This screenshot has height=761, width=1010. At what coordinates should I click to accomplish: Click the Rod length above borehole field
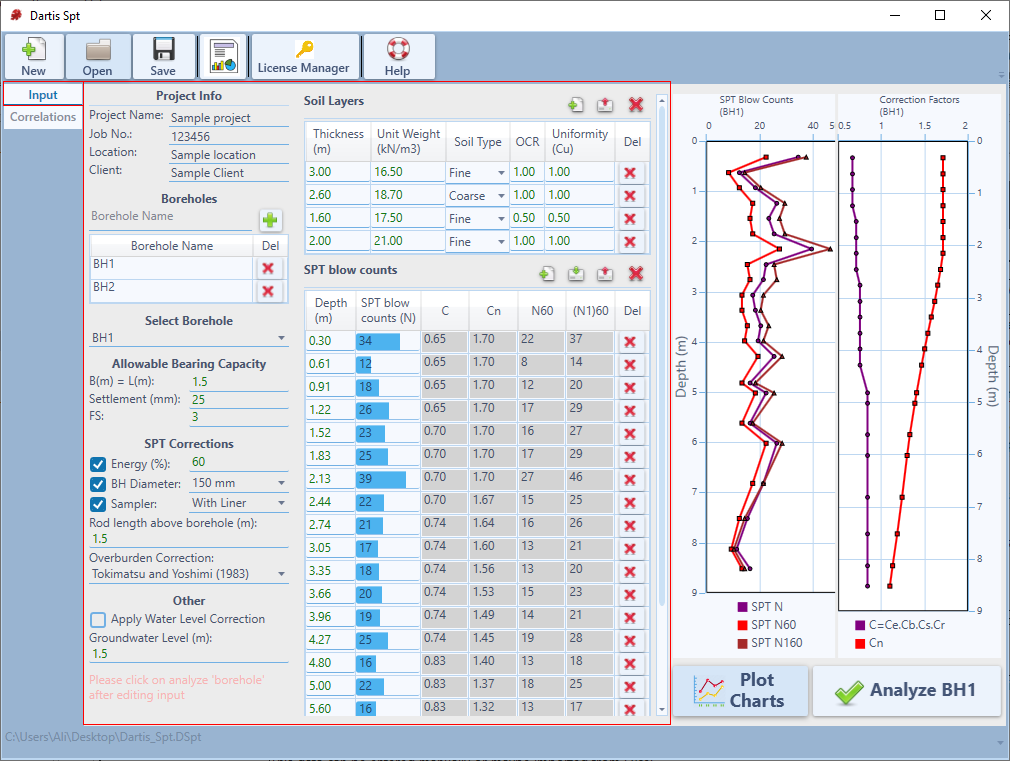click(x=188, y=539)
